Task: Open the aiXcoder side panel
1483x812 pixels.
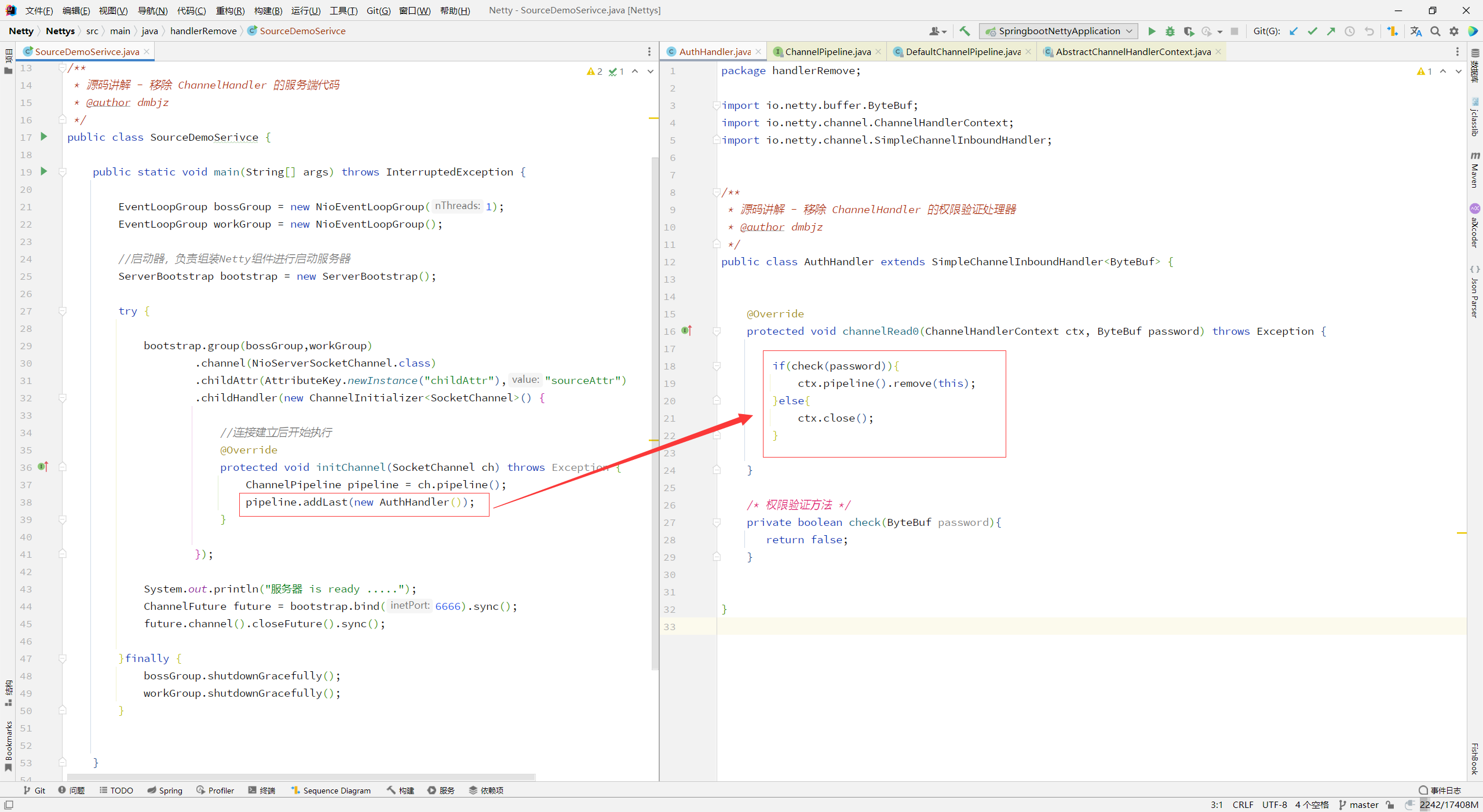Action: (x=1475, y=226)
